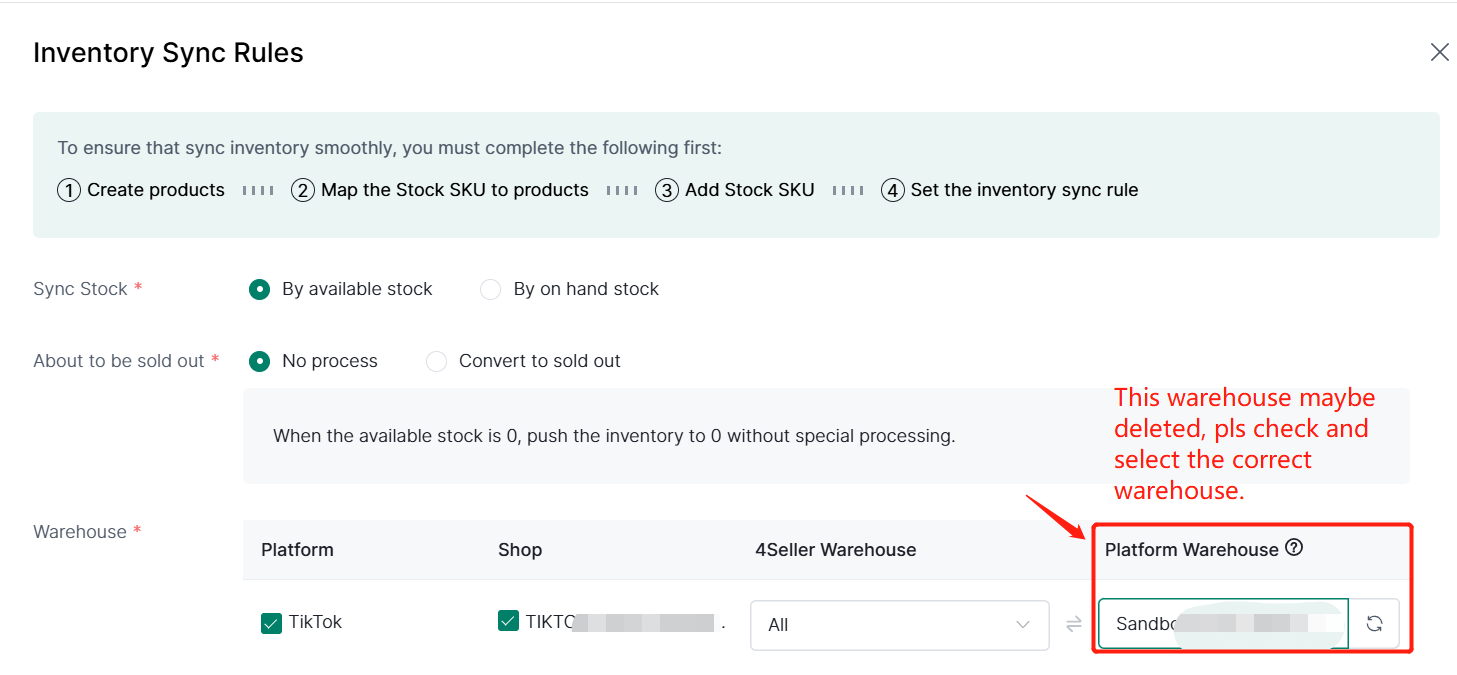Open the Platform Warehouse Sandbox selector

(1222, 624)
